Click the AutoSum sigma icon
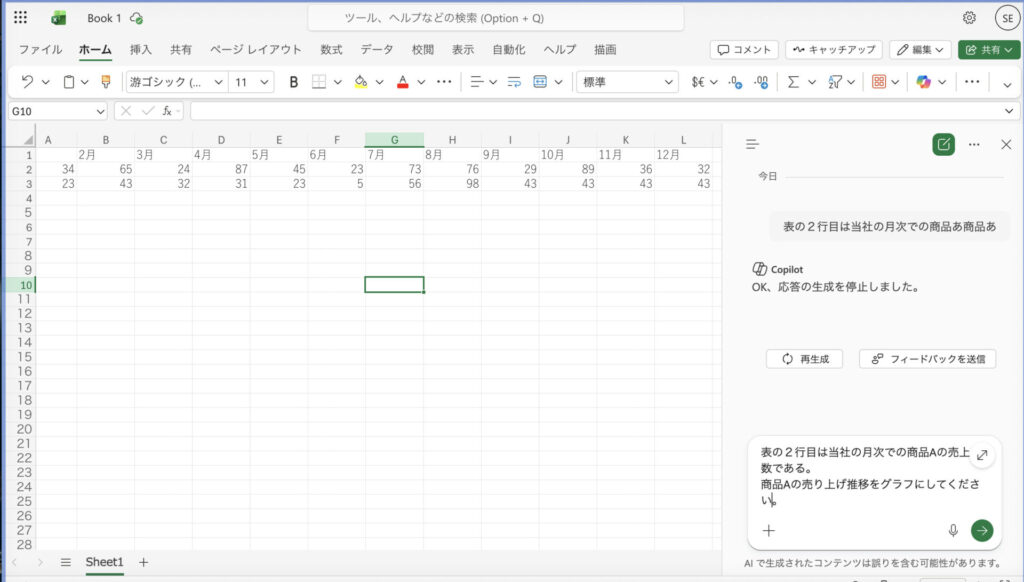The width and height of the screenshot is (1024, 582). pyautogui.click(x=793, y=82)
